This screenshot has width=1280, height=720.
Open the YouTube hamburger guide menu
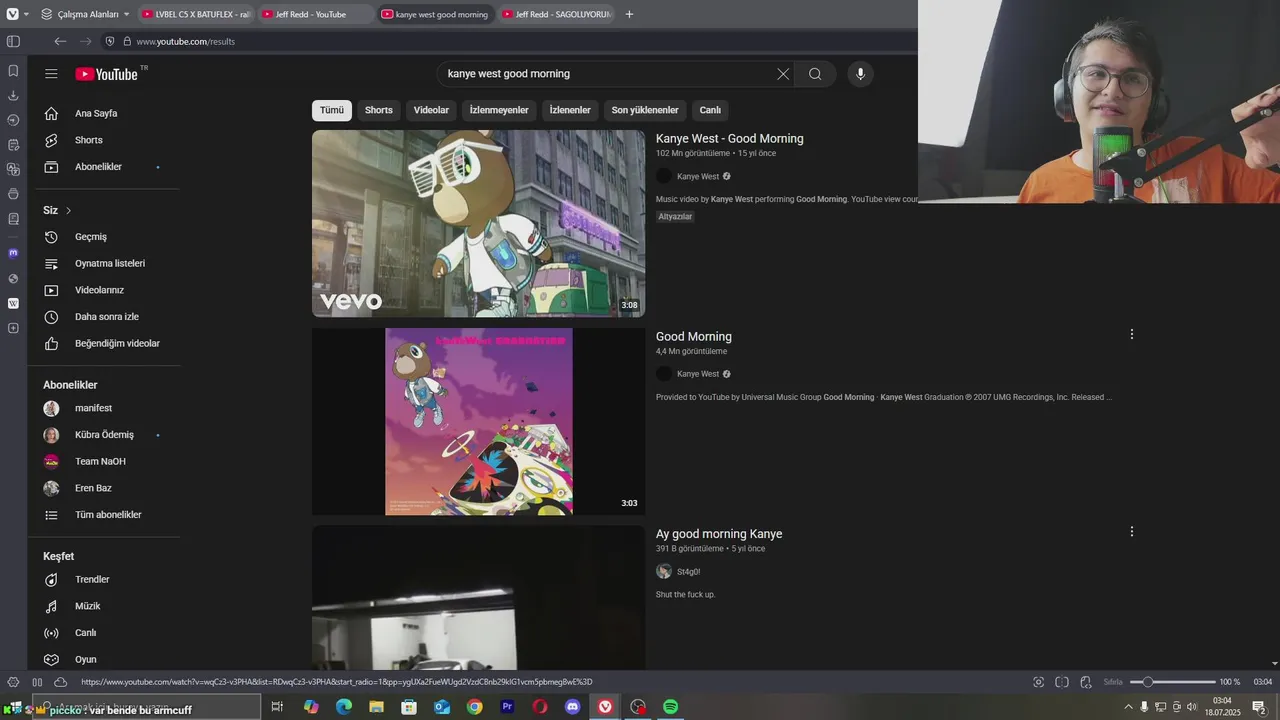(51, 74)
